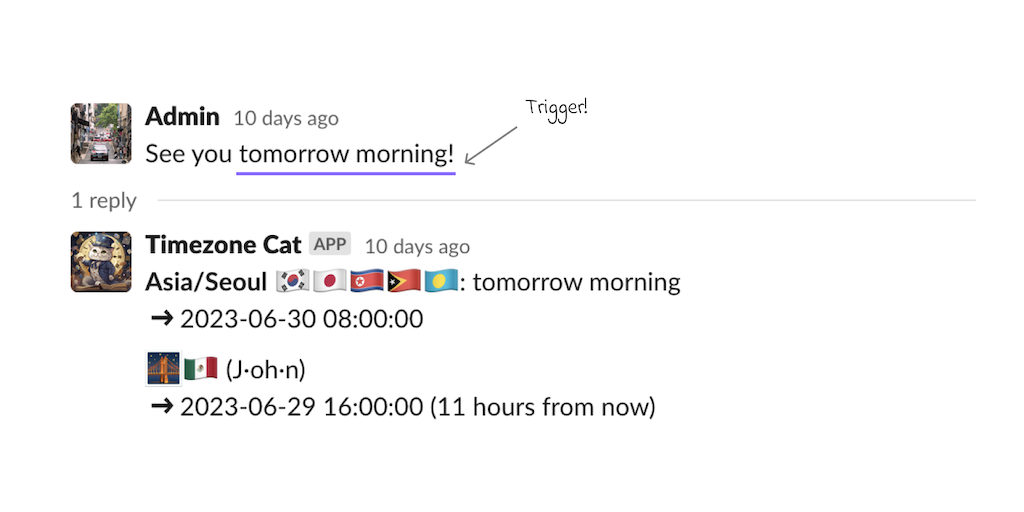Click the Mexico flag emoji

coord(200,370)
